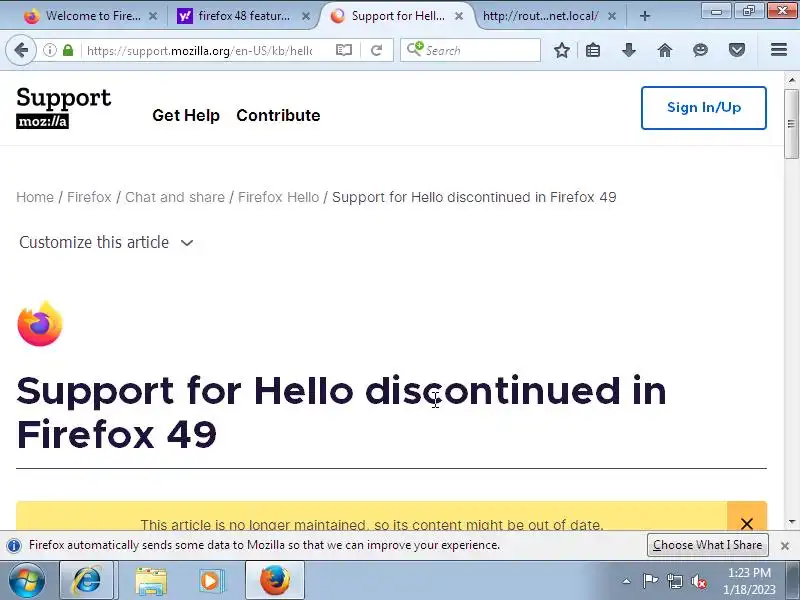Click the article title heading text
Viewport: 800px width, 600px height.
coord(341,412)
